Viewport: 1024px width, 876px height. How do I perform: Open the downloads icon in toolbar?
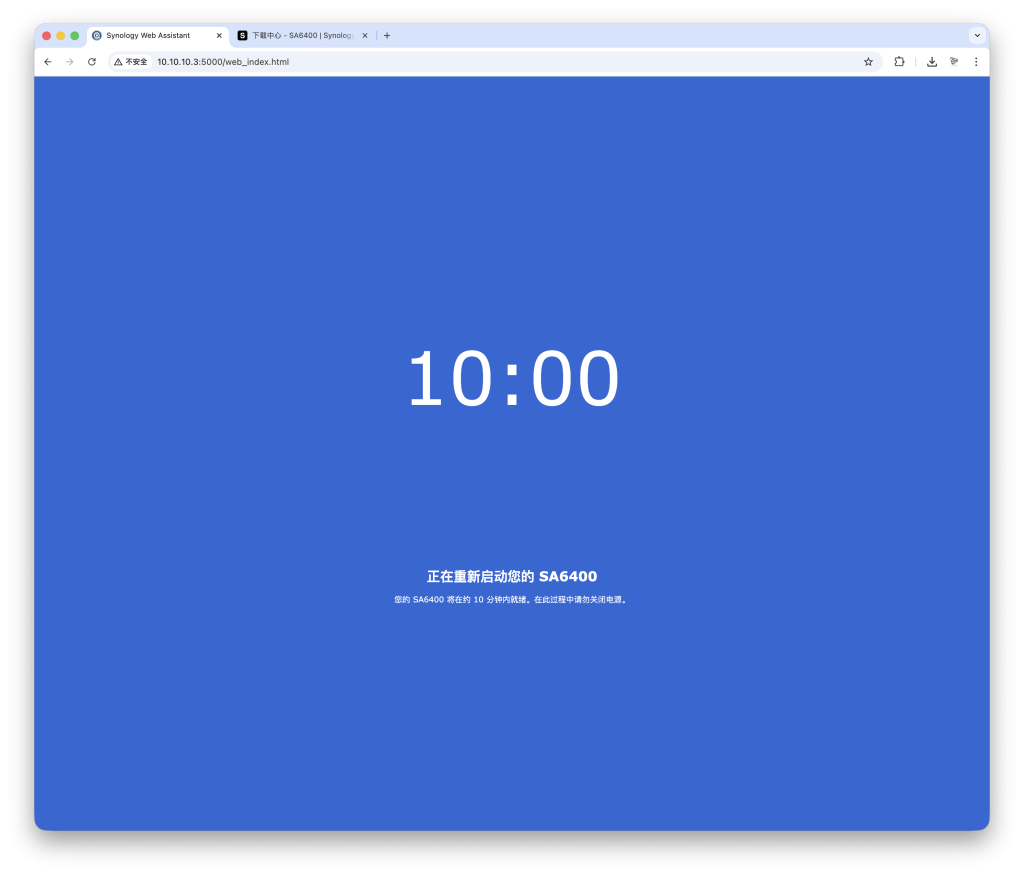932,62
